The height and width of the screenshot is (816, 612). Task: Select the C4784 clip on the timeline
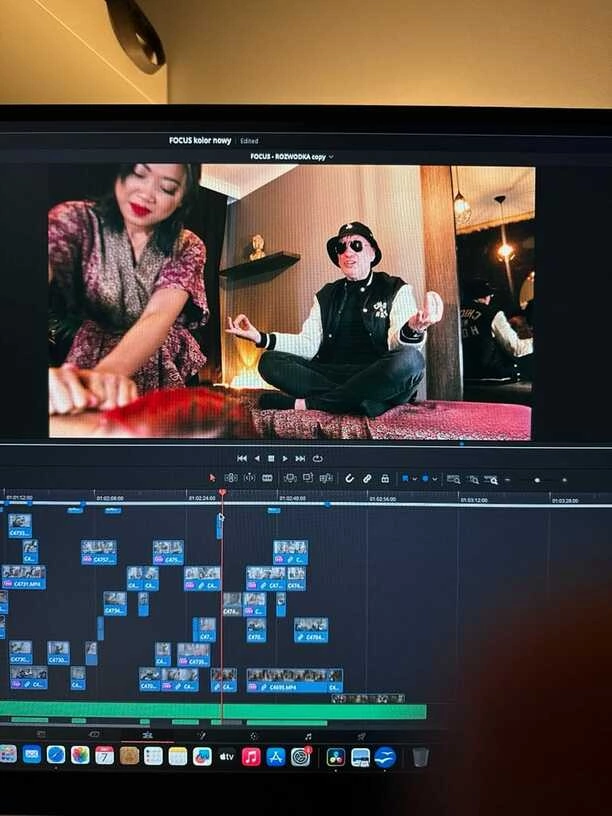point(311,630)
